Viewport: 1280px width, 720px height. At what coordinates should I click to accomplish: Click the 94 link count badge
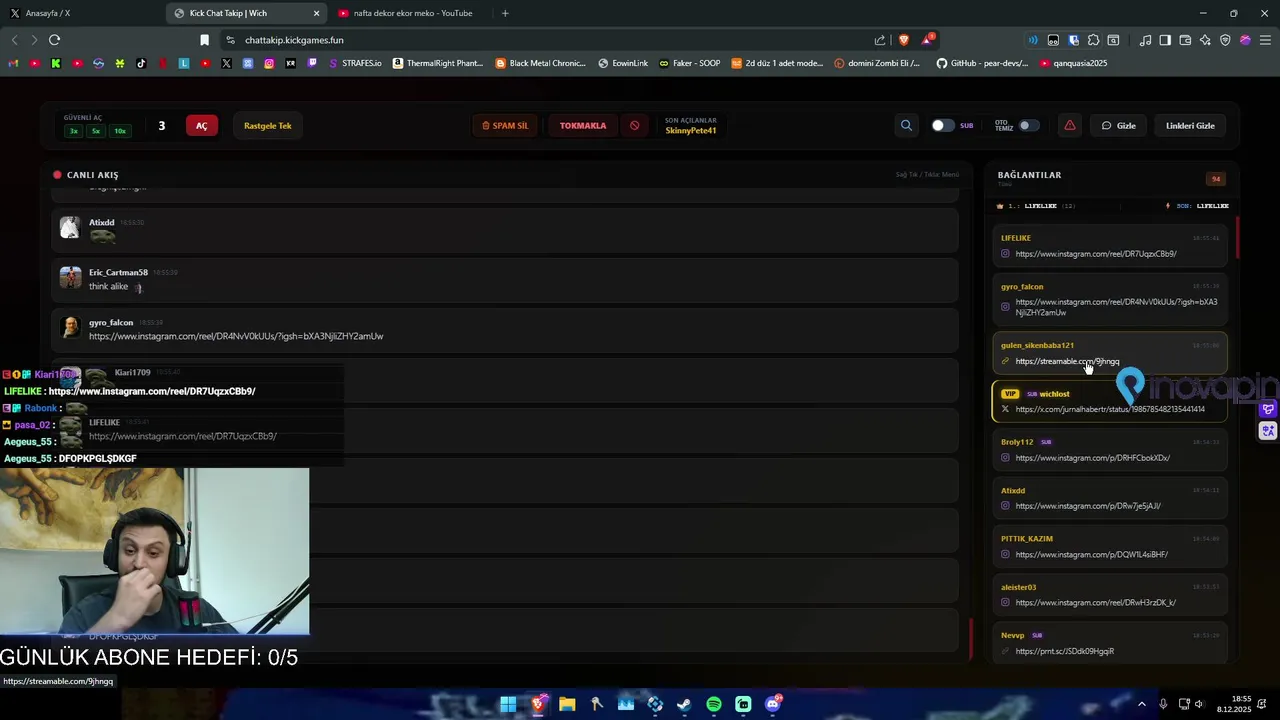[x=1216, y=179]
